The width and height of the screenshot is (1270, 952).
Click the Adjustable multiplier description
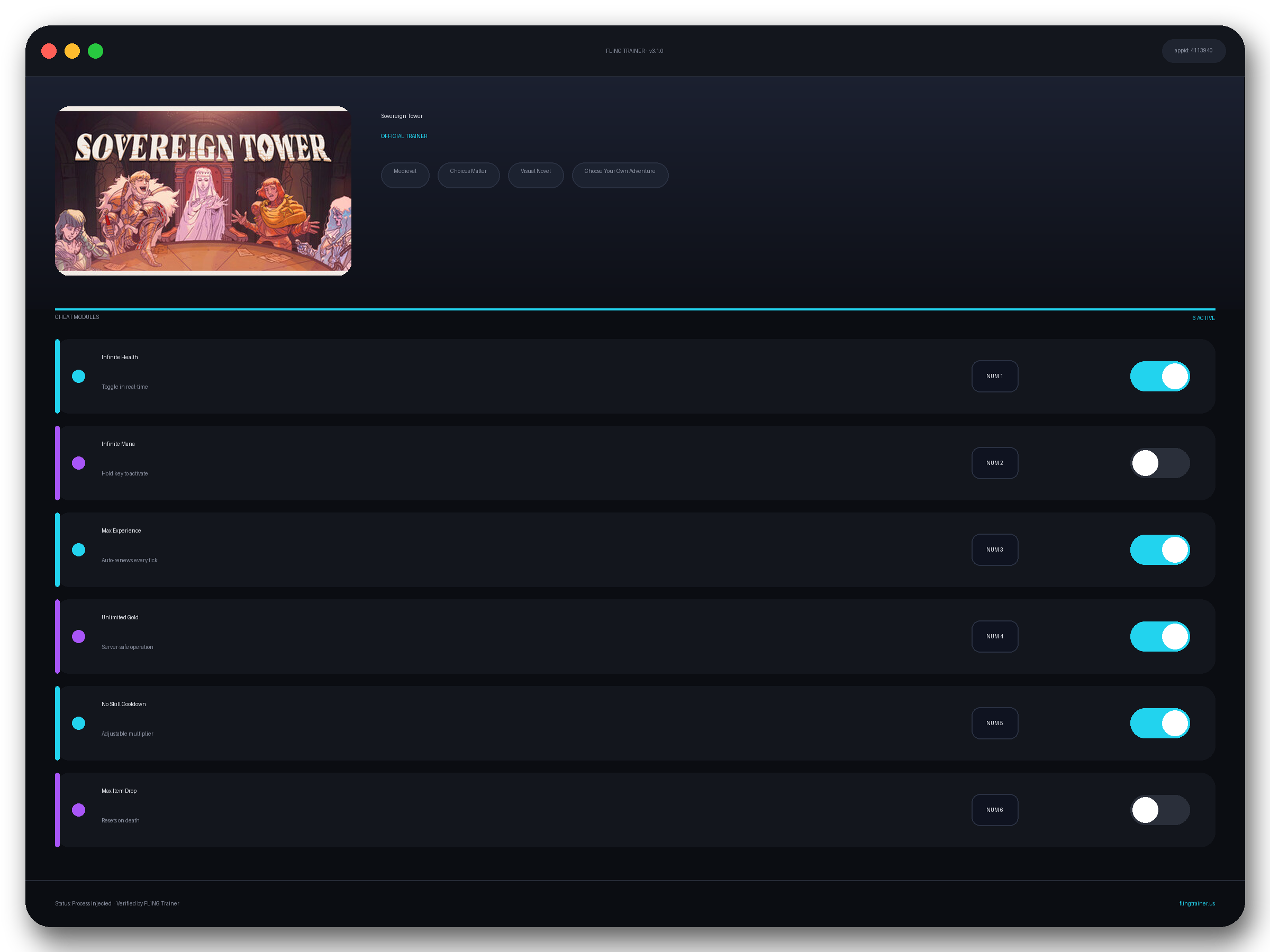tap(128, 734)
